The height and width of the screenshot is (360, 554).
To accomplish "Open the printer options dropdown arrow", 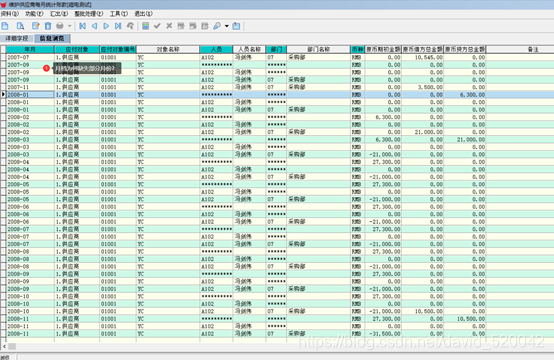I will point(70,26).
